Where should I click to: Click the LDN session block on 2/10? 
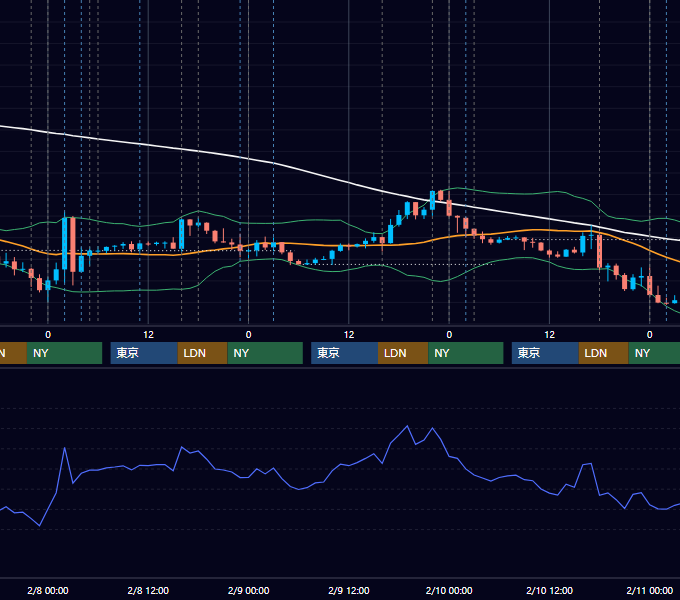(x=604, y=353)
